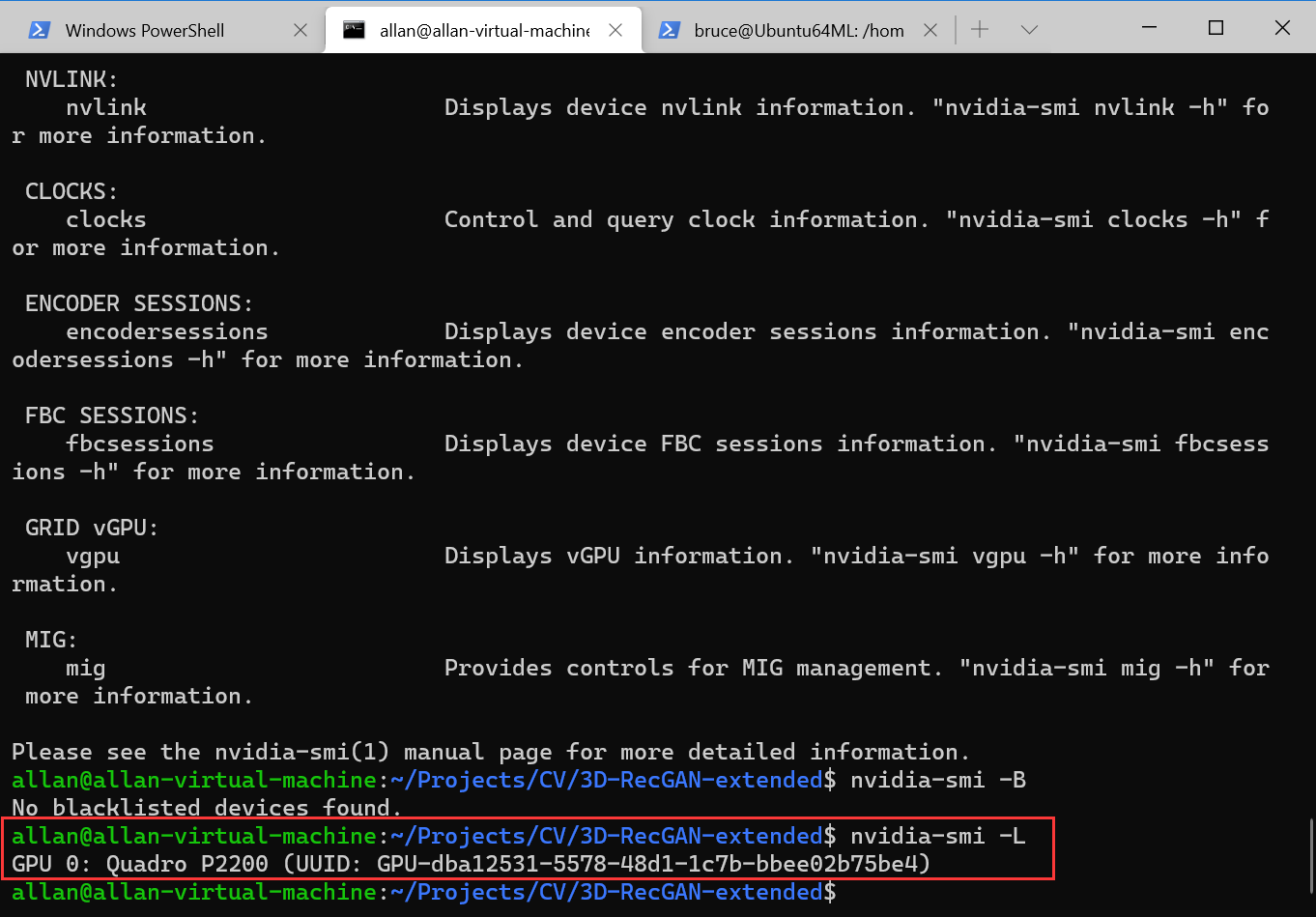Click "Displays device FBC sessions information." text
1316x917 pixels.
[721, 444]
